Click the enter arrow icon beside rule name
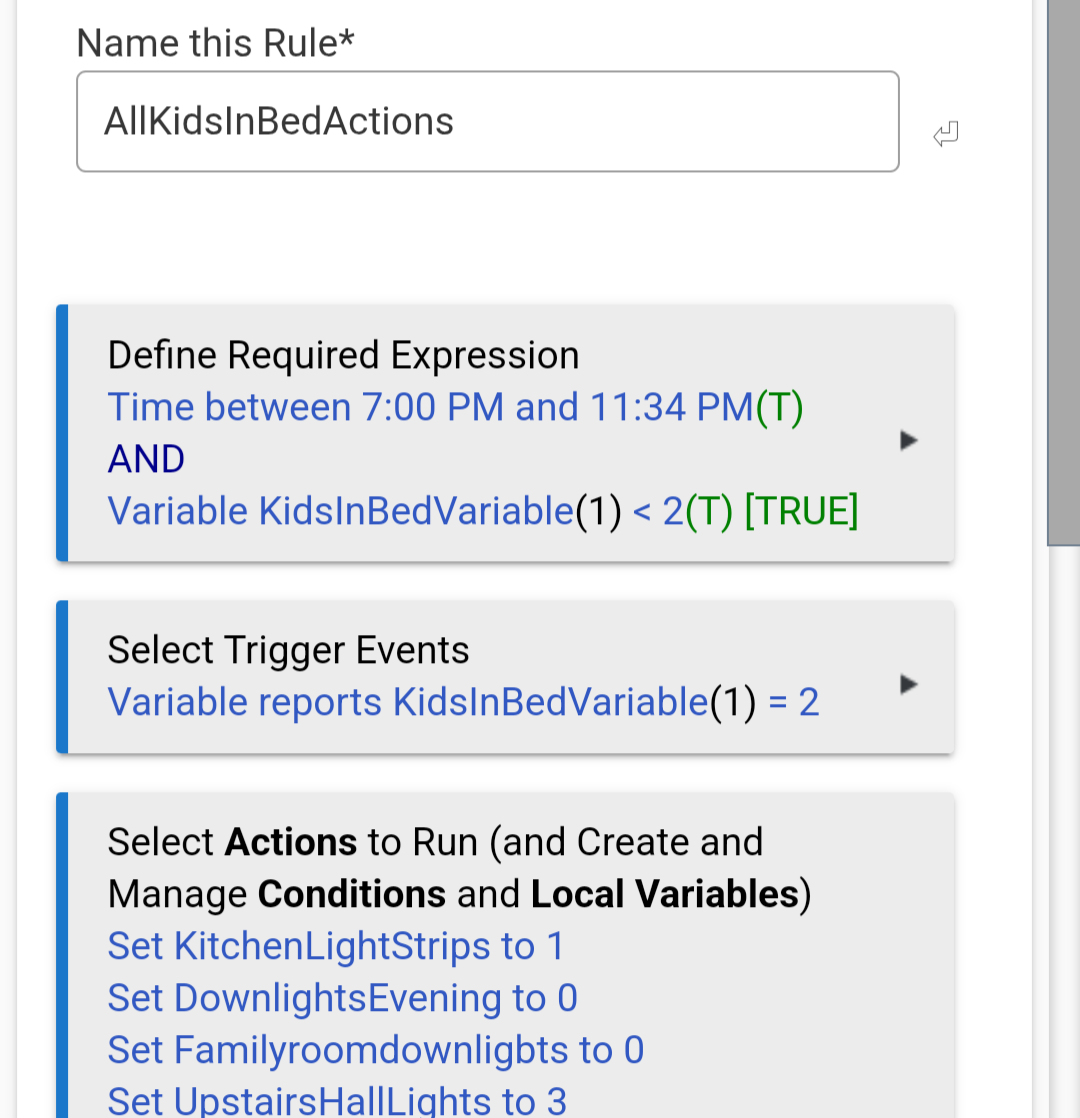Image resolution: width=1080 pixels, height=1118 pixels. pyautogui.click(x=946, y=134)
